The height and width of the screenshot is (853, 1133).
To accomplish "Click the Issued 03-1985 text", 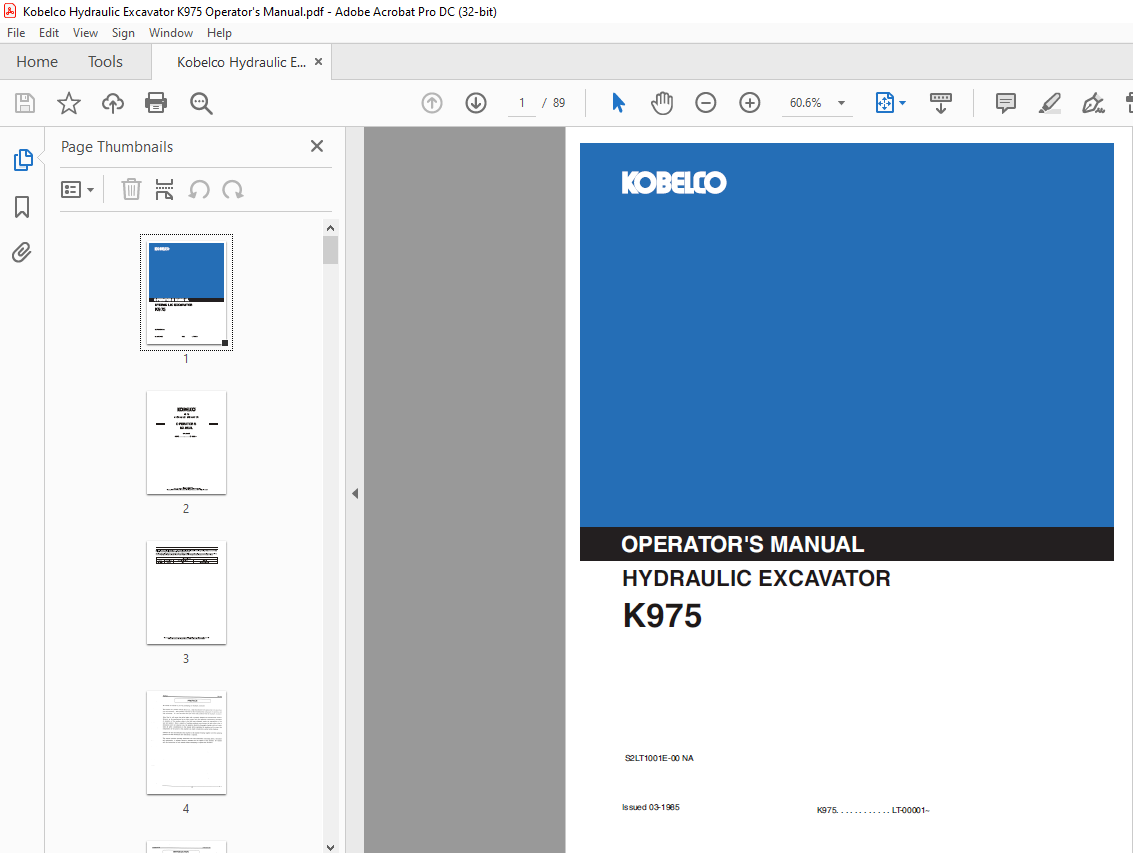I will coord(650,807).
